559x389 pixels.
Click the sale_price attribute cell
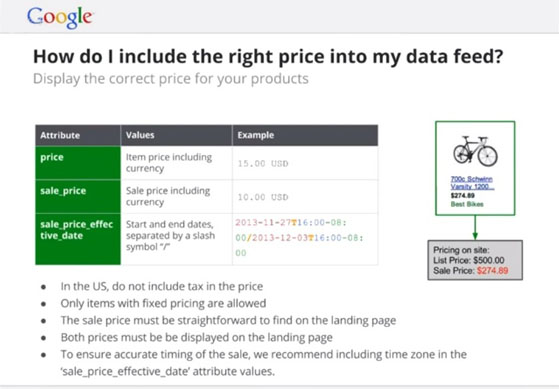pyautogui.click(x=78, y=196)
